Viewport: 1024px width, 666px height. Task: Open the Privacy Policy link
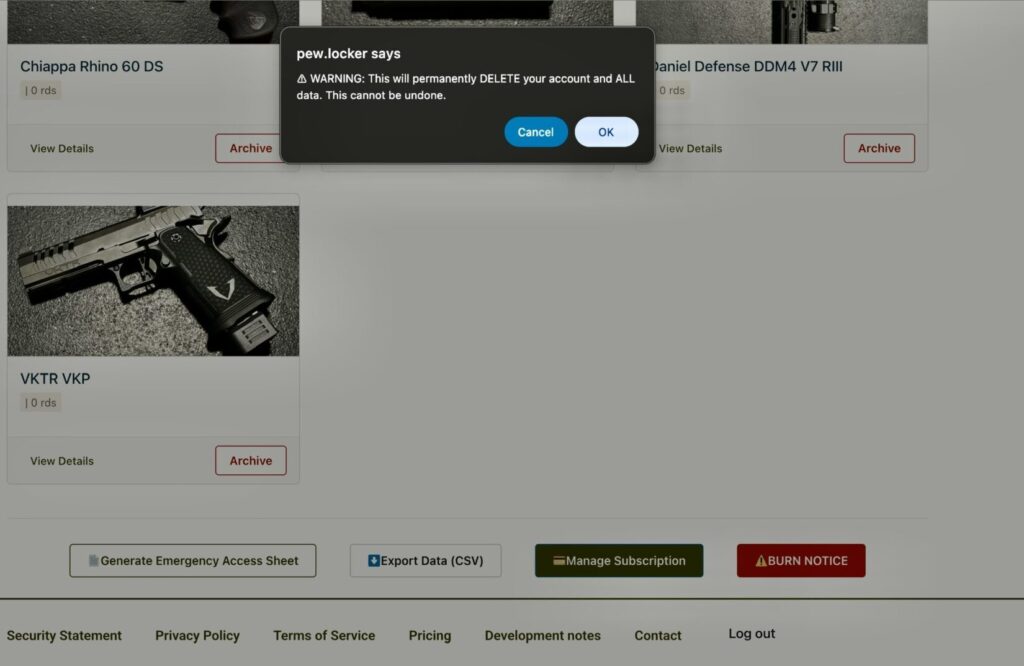point(197,635)
